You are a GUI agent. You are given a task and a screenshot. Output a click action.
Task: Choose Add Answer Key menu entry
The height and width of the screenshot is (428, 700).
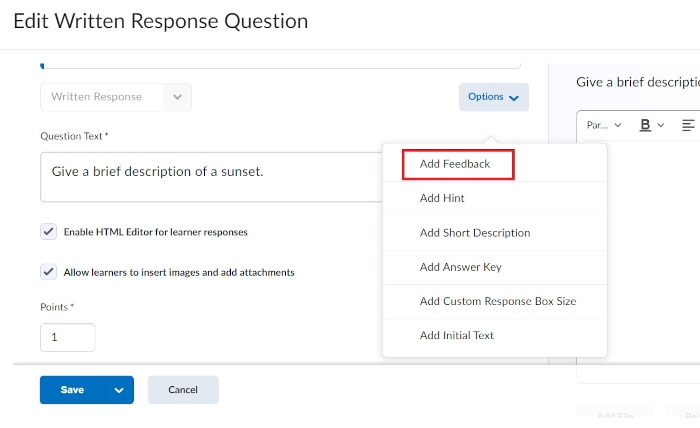(x=461, y=267)
